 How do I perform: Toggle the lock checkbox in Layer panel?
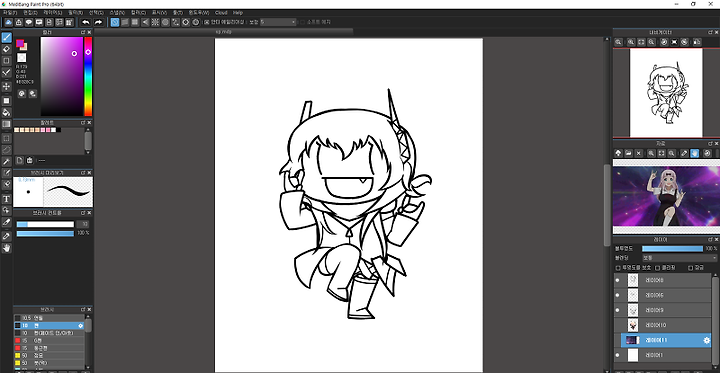click(x=690, y=268)
